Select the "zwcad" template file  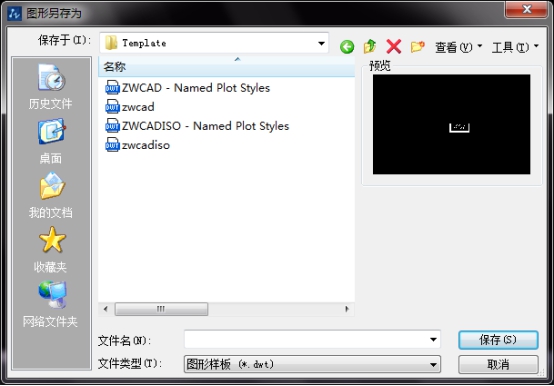pyautogui.click(x=130, y=107)
